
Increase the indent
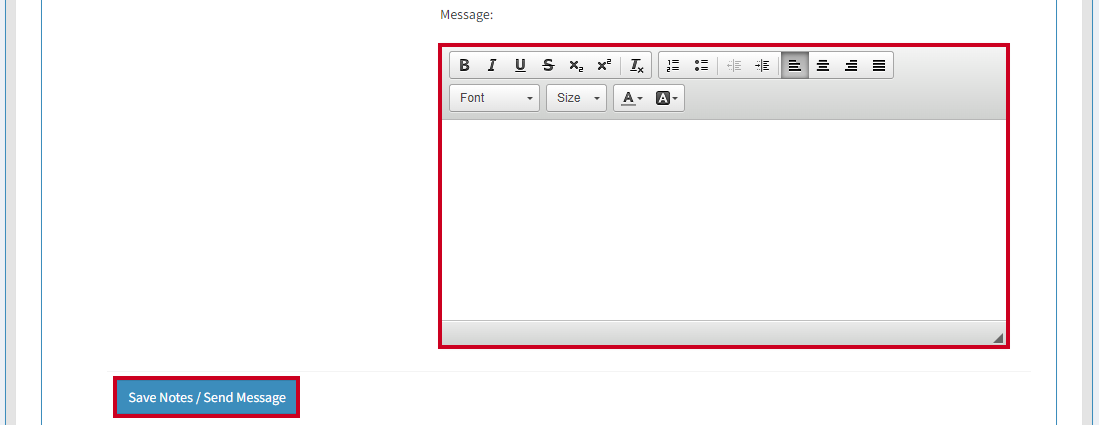pos(762,65)
